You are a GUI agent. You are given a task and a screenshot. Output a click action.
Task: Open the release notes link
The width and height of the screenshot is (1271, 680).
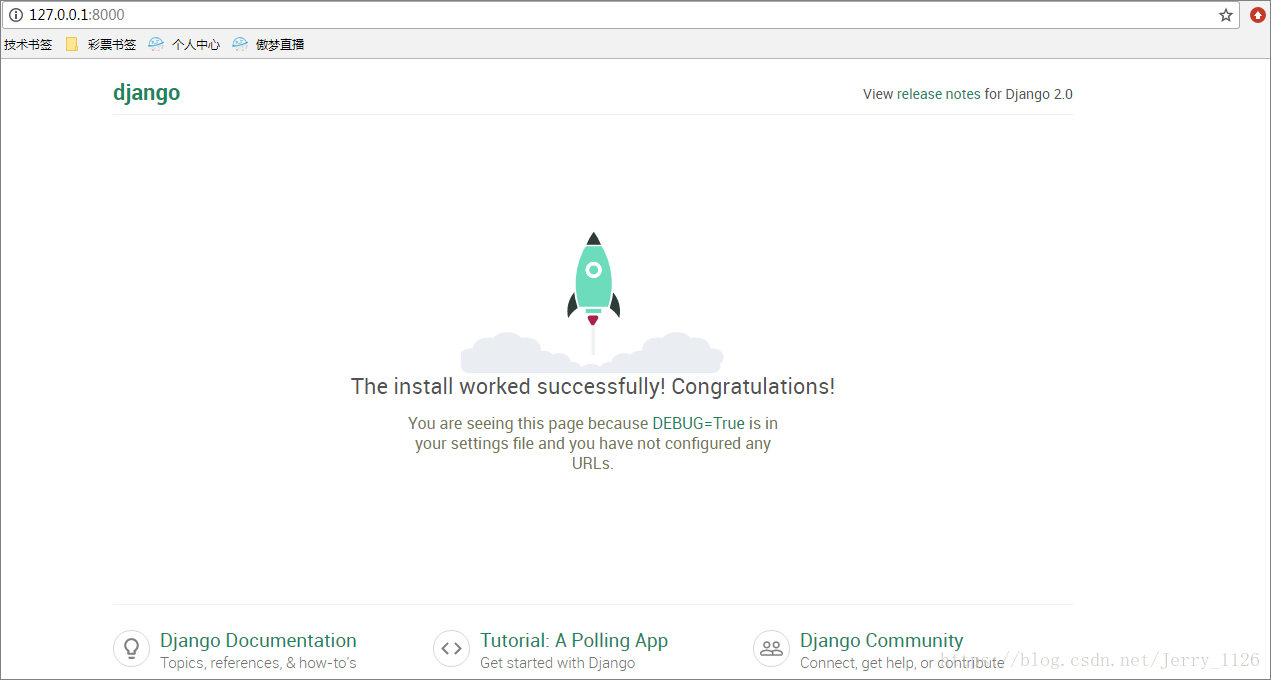(x=939, y=94)
